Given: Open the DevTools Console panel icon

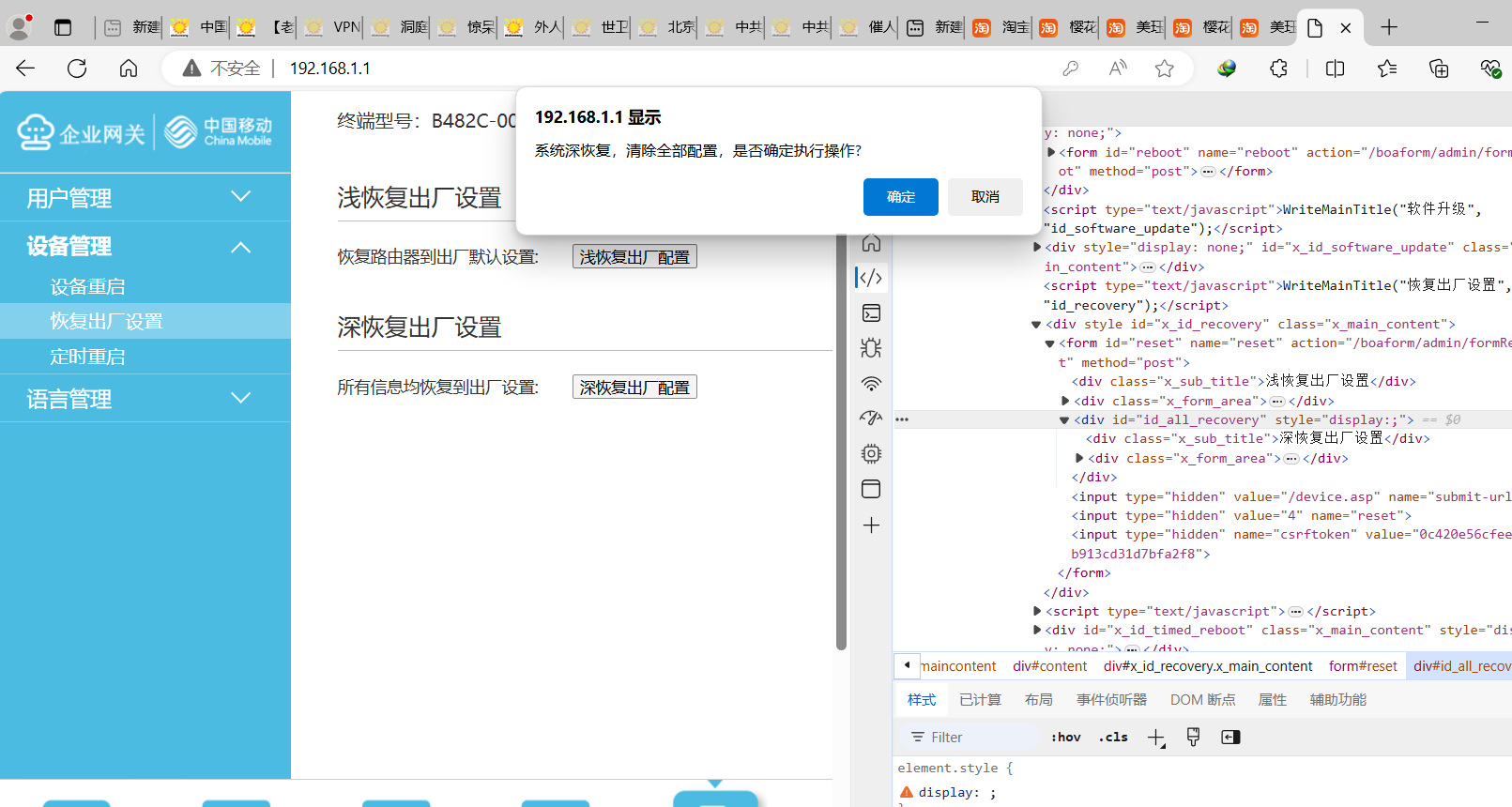Looking at the screenshot, I should pyautogui.click(x=871, y=312).
